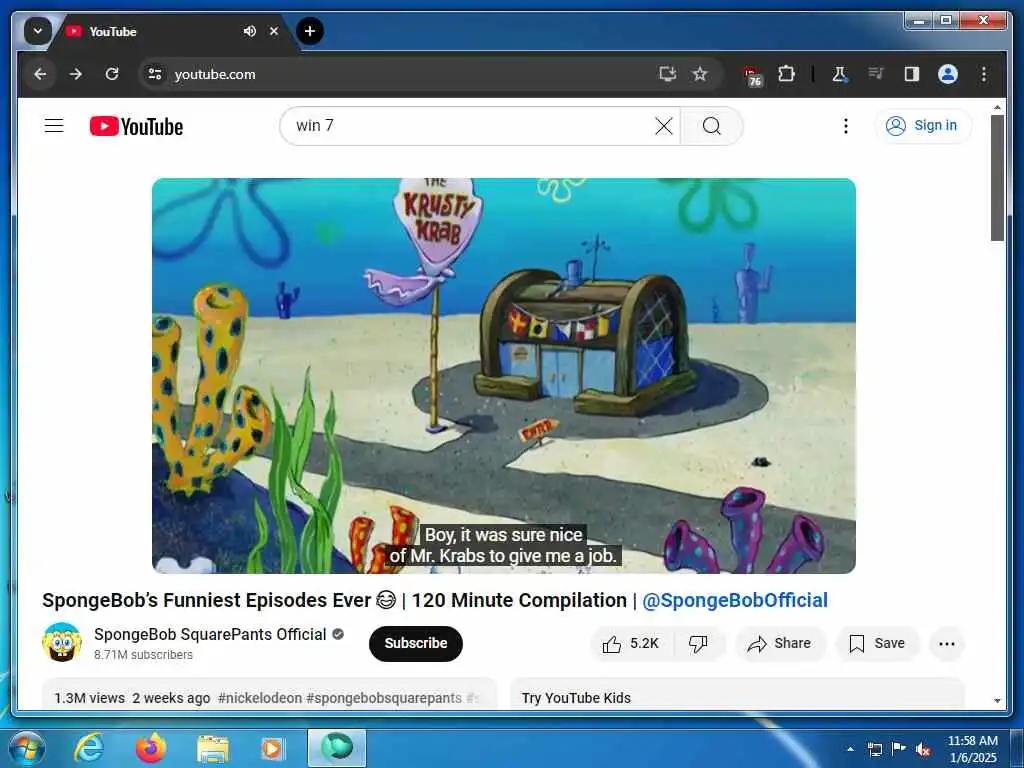Viewport: 1024px width, 768px height.
Task: Bookmark this page with the star
Action: (x=700, y=74)
